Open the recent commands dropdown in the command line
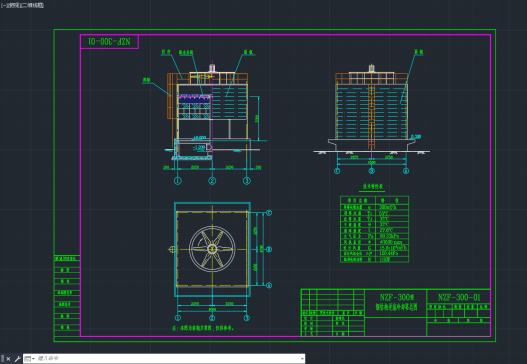This screenshot has width=527, height=364. pos(30,359)
